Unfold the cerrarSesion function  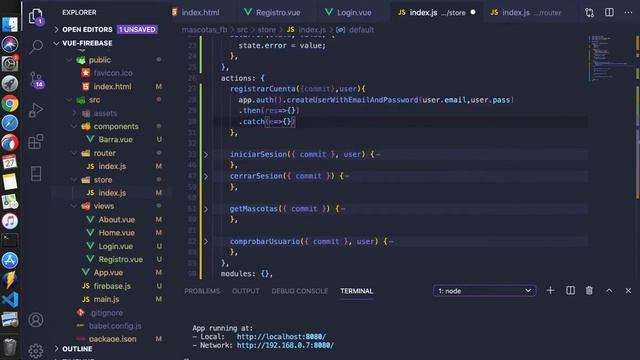[206, 176]
